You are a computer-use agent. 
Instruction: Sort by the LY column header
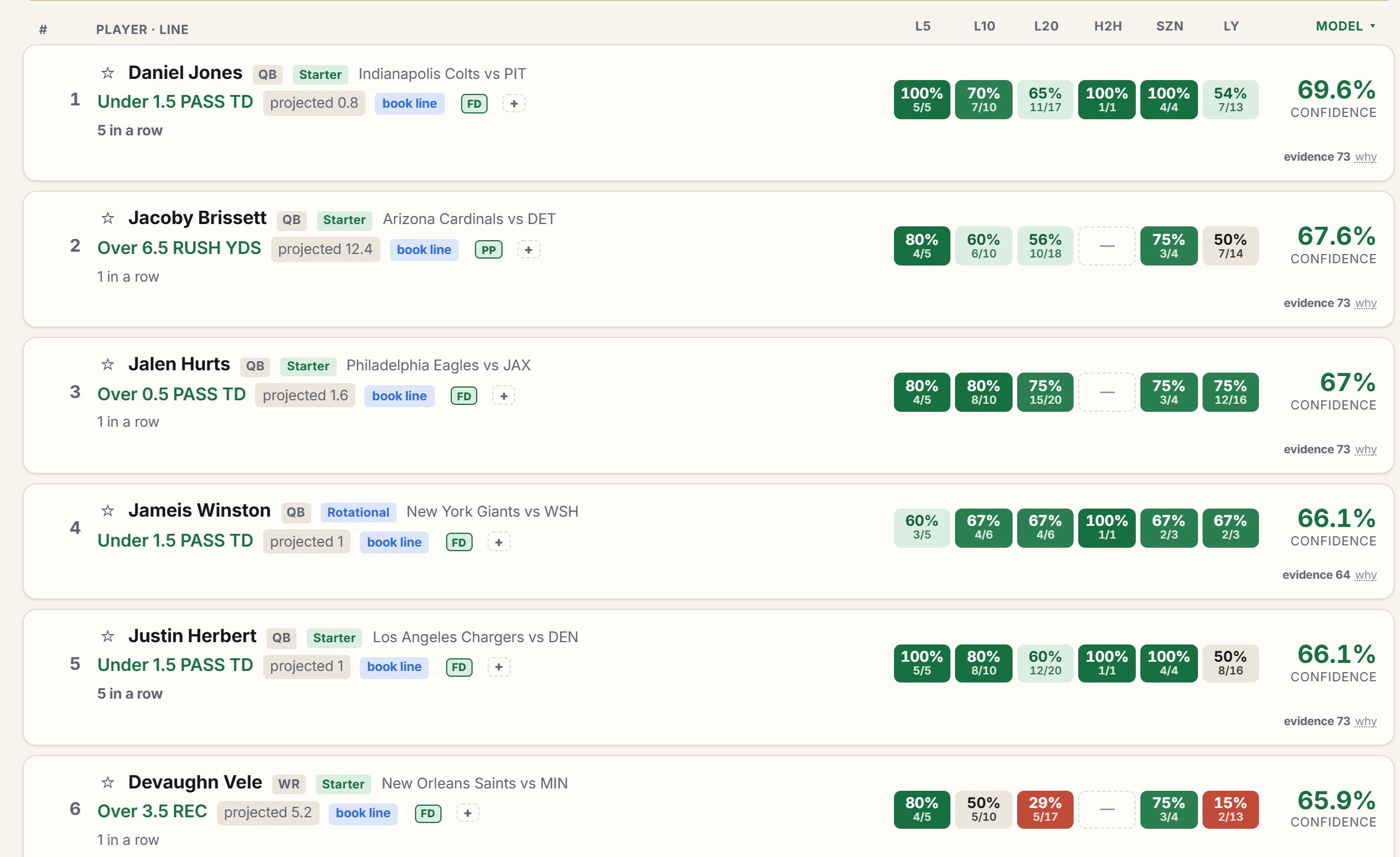click(x=1231, y=26)
